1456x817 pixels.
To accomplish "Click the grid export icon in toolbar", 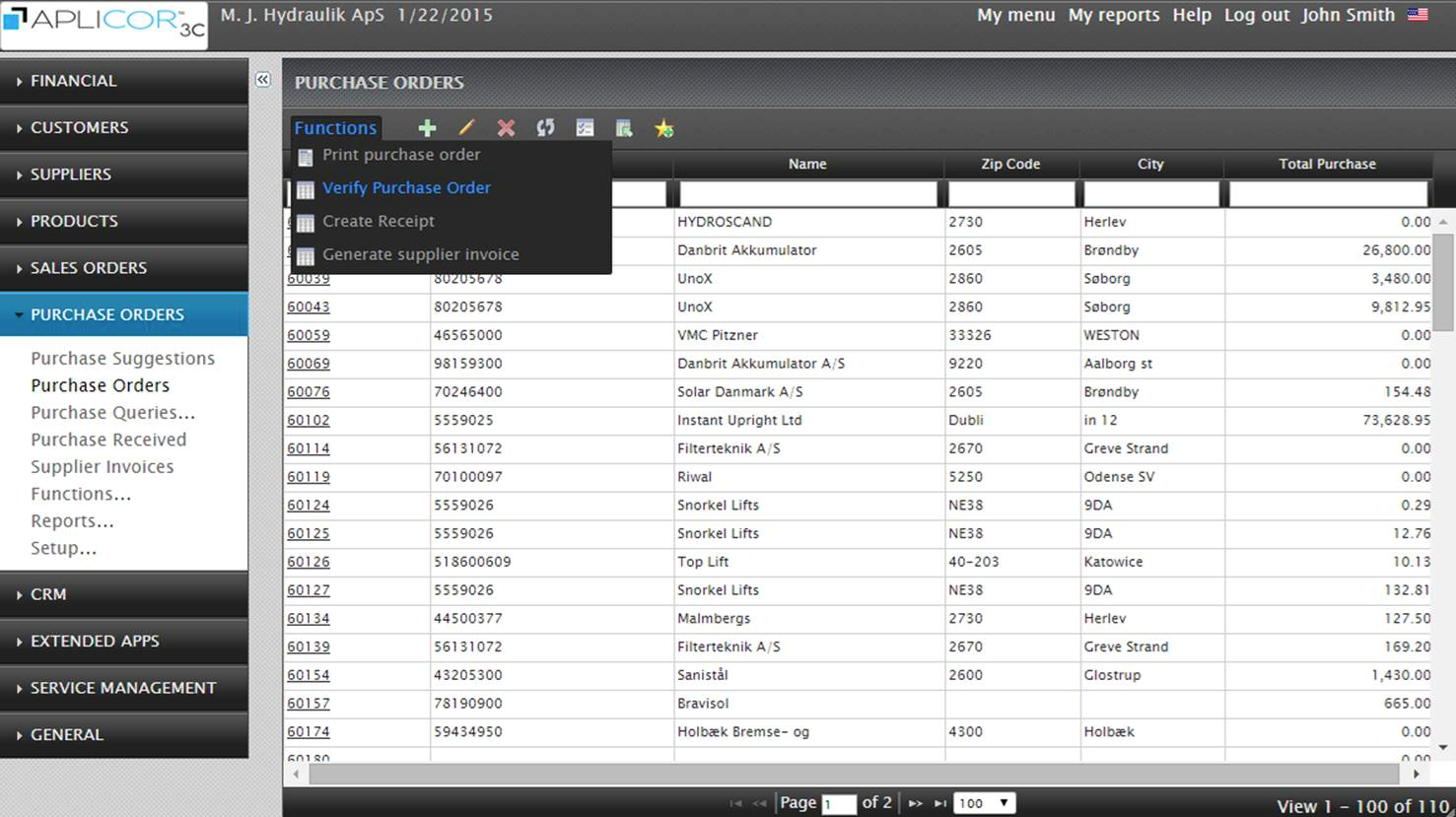I will [624, 128].
